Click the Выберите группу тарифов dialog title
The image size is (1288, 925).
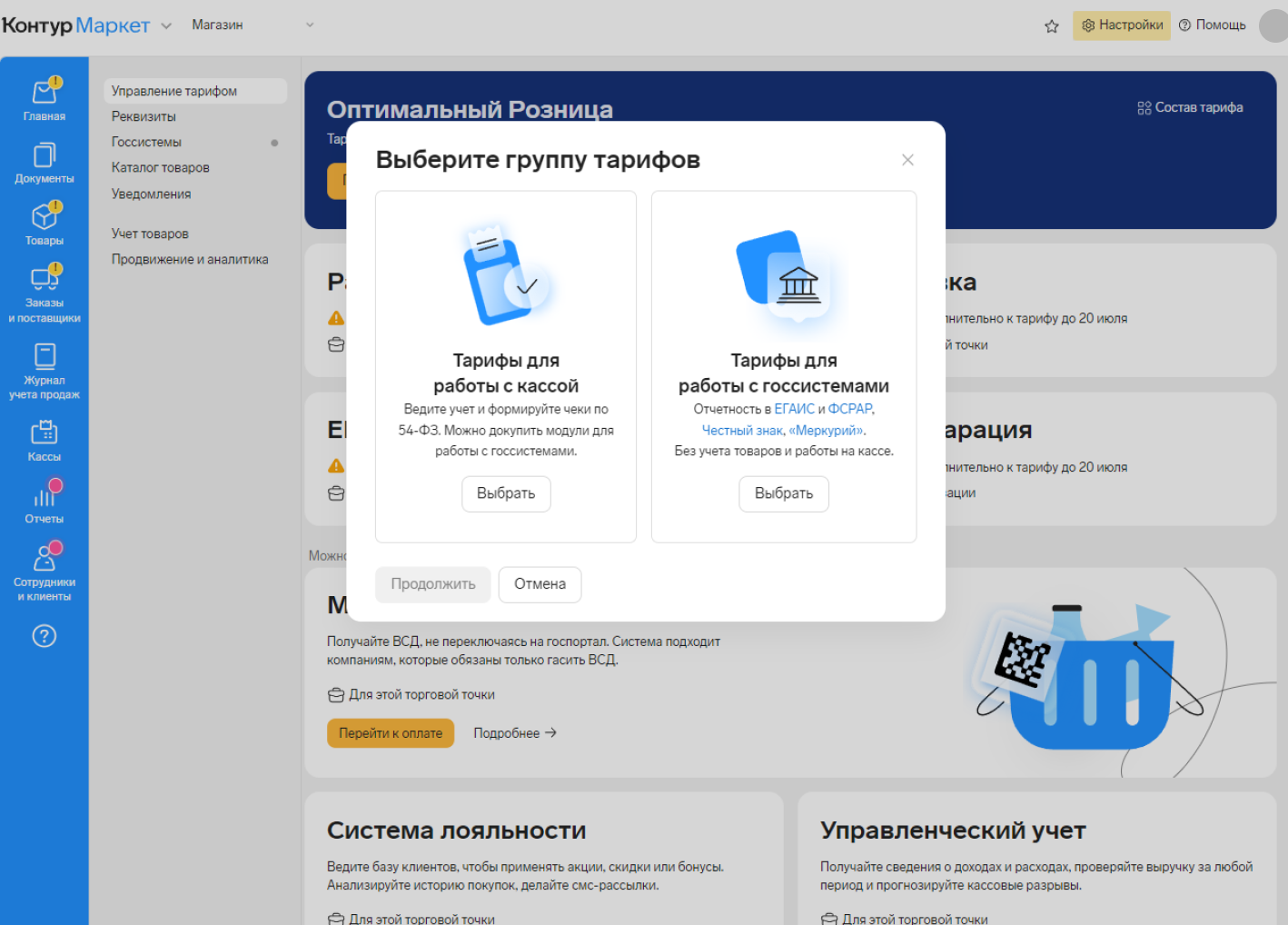538,160
